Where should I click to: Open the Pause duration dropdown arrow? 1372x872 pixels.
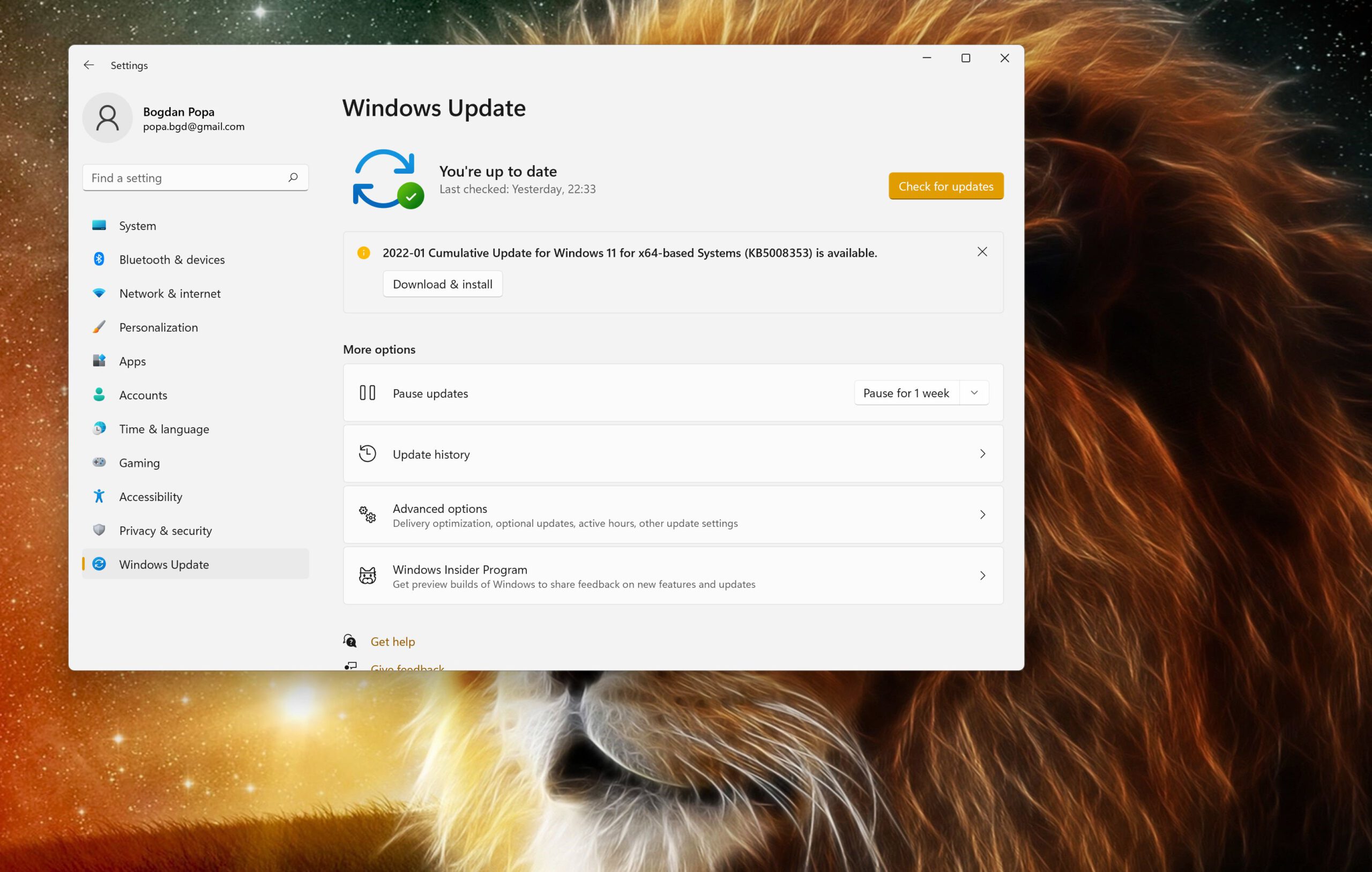(x=974, y=393)
